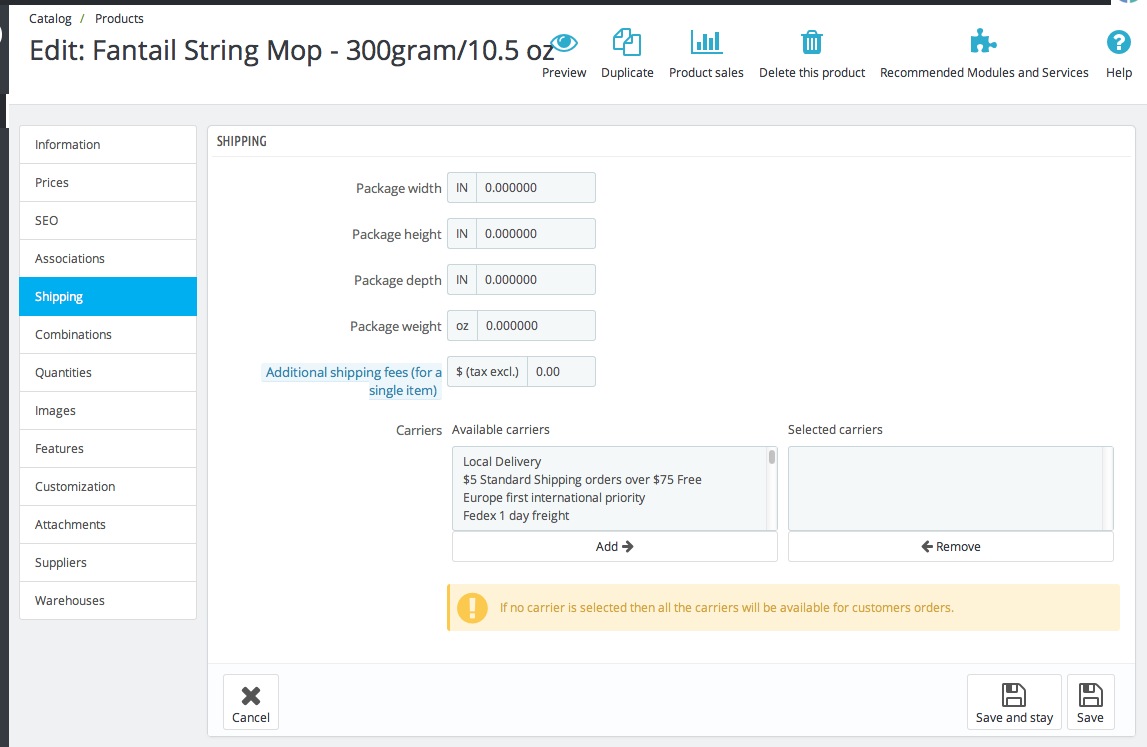1147x747 pixels.
Task: Switch to the Prices tab
Action: (x=108, y=183)
